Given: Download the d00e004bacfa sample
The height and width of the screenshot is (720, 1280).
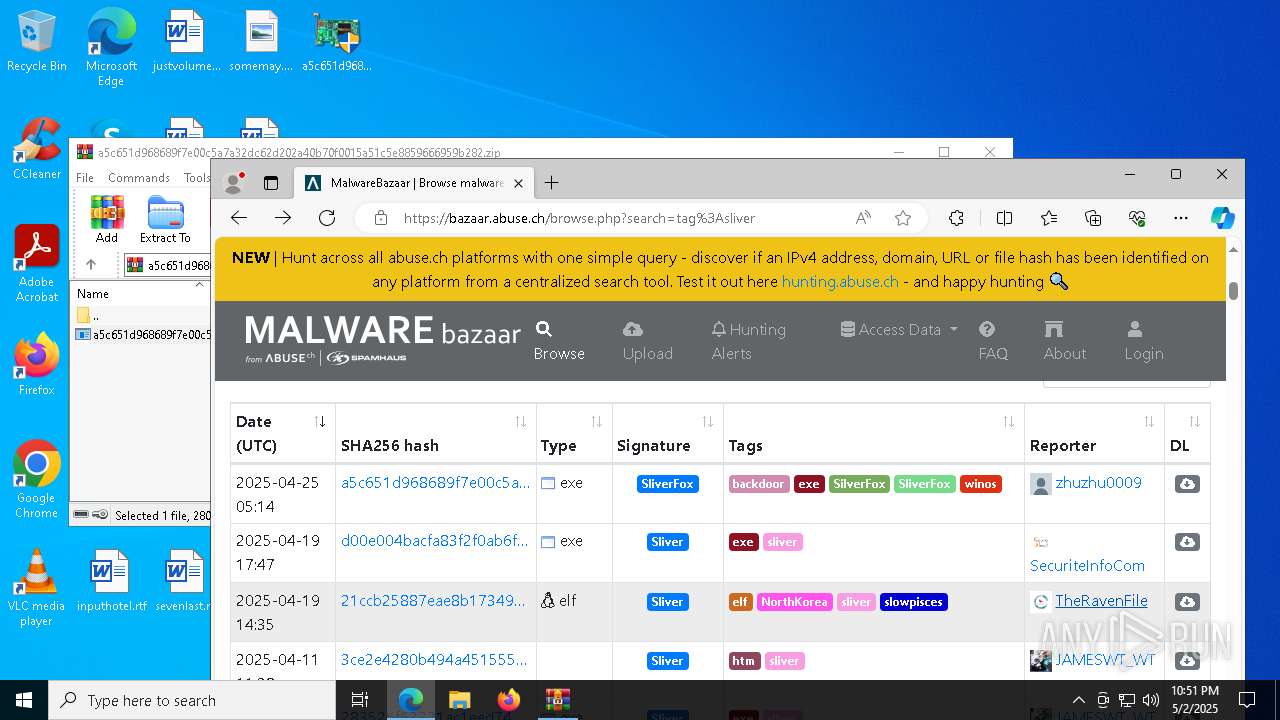Looking at the screenshot, I should coord(1187,542).
